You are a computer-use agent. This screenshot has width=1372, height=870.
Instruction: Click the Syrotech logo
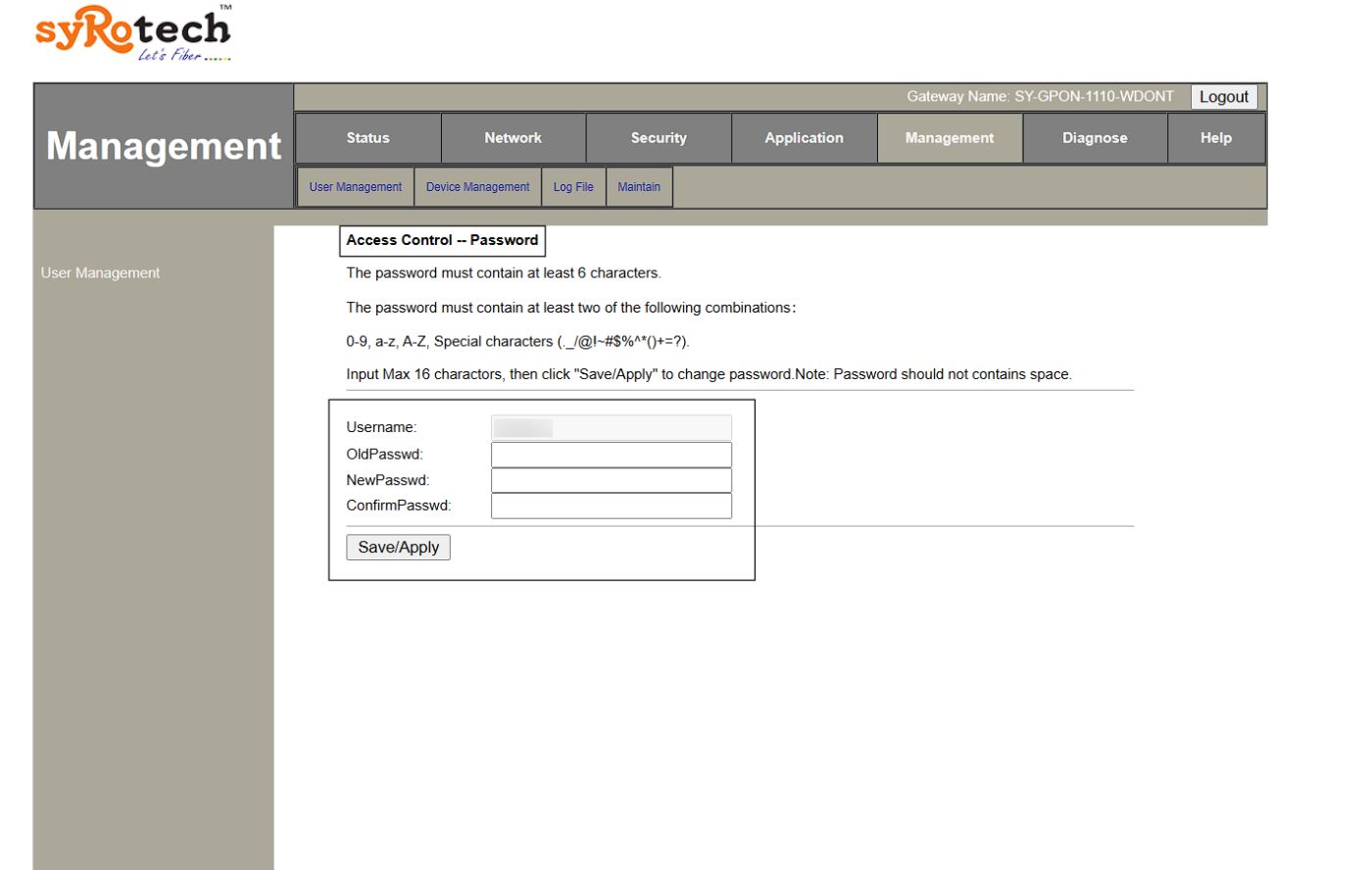point(132,31)
